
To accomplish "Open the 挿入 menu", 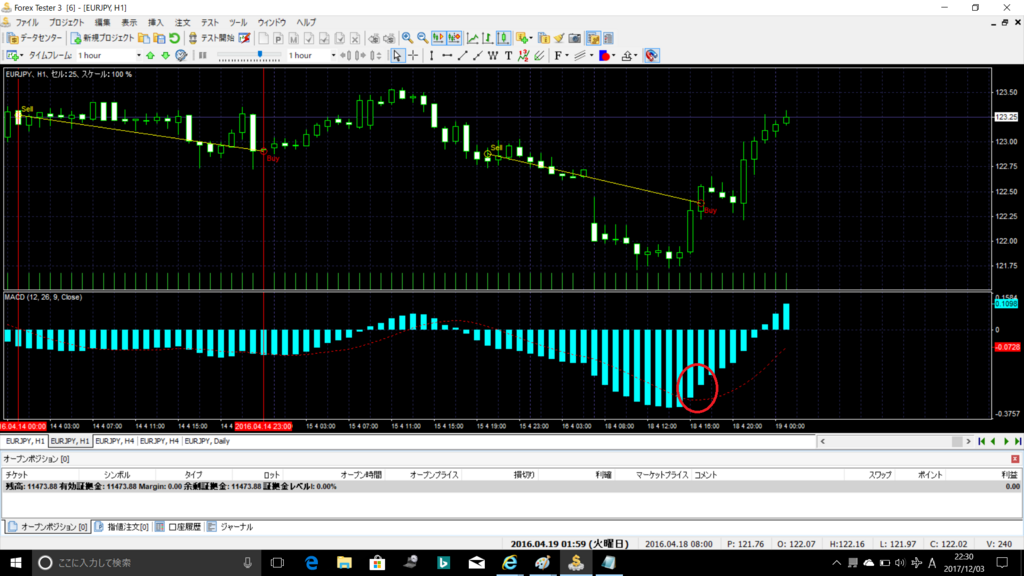I will (x=155, y=22).
